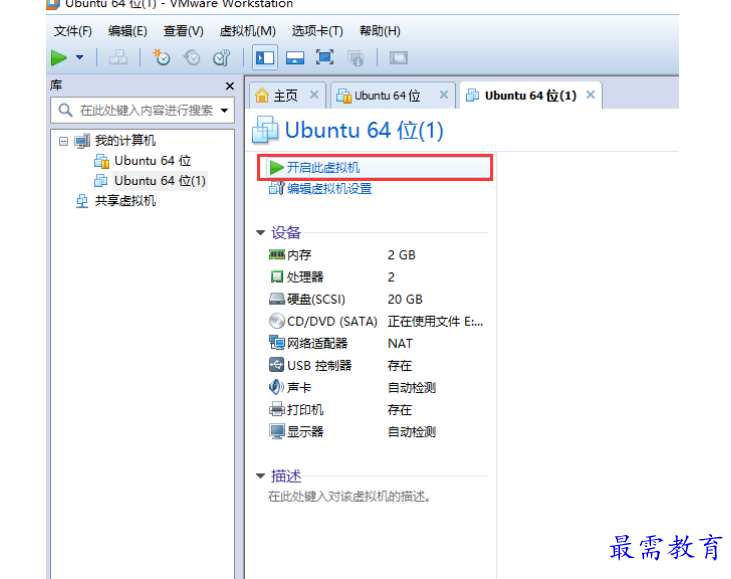Open the snapshot manager wrench-clock icon

221,58
